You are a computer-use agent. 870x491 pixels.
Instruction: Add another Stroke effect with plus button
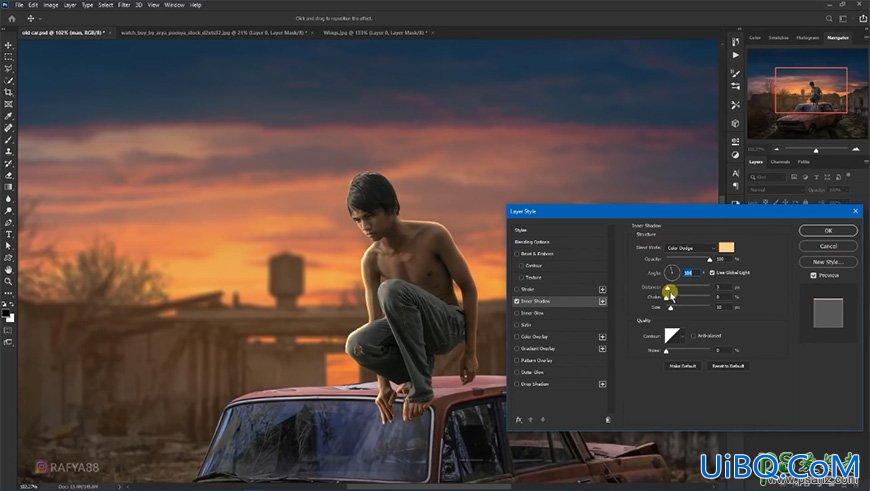pyautogui.click(x=602, y=290)
